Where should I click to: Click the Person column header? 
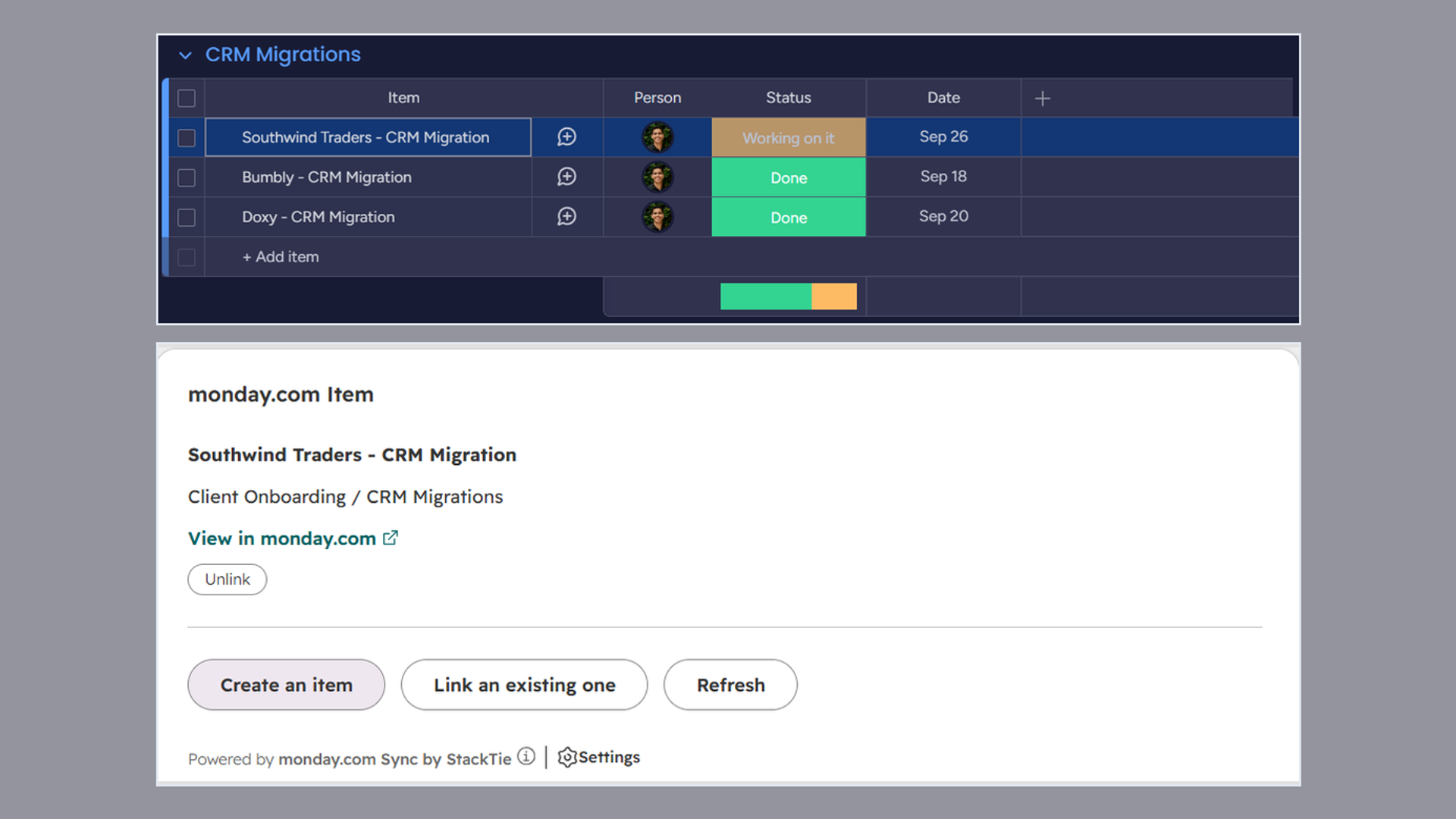[x=657, y=98]
